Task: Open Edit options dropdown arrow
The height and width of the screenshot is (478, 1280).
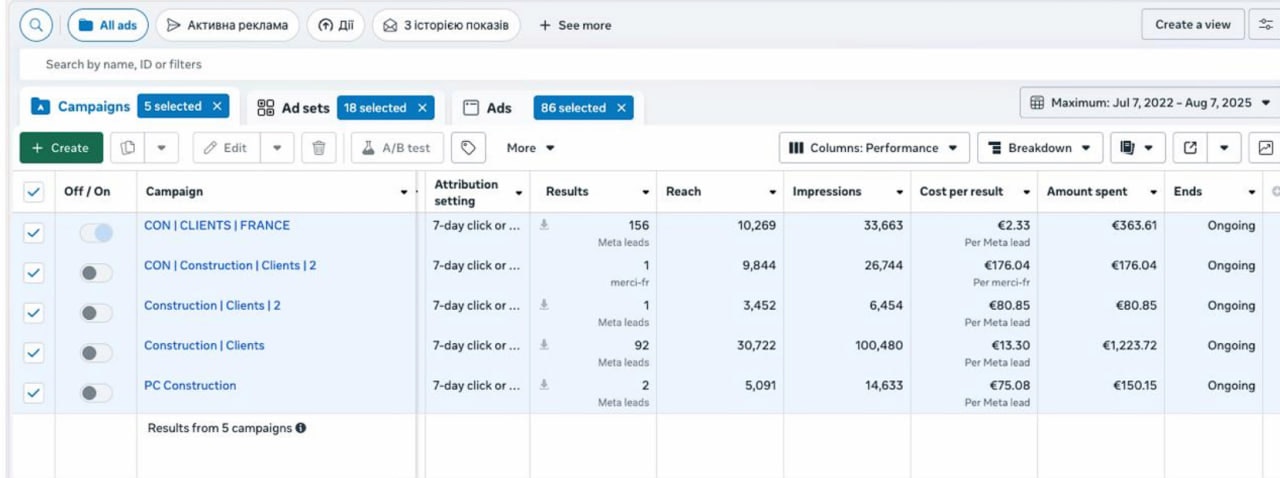Action: click(x=277, y=148)
